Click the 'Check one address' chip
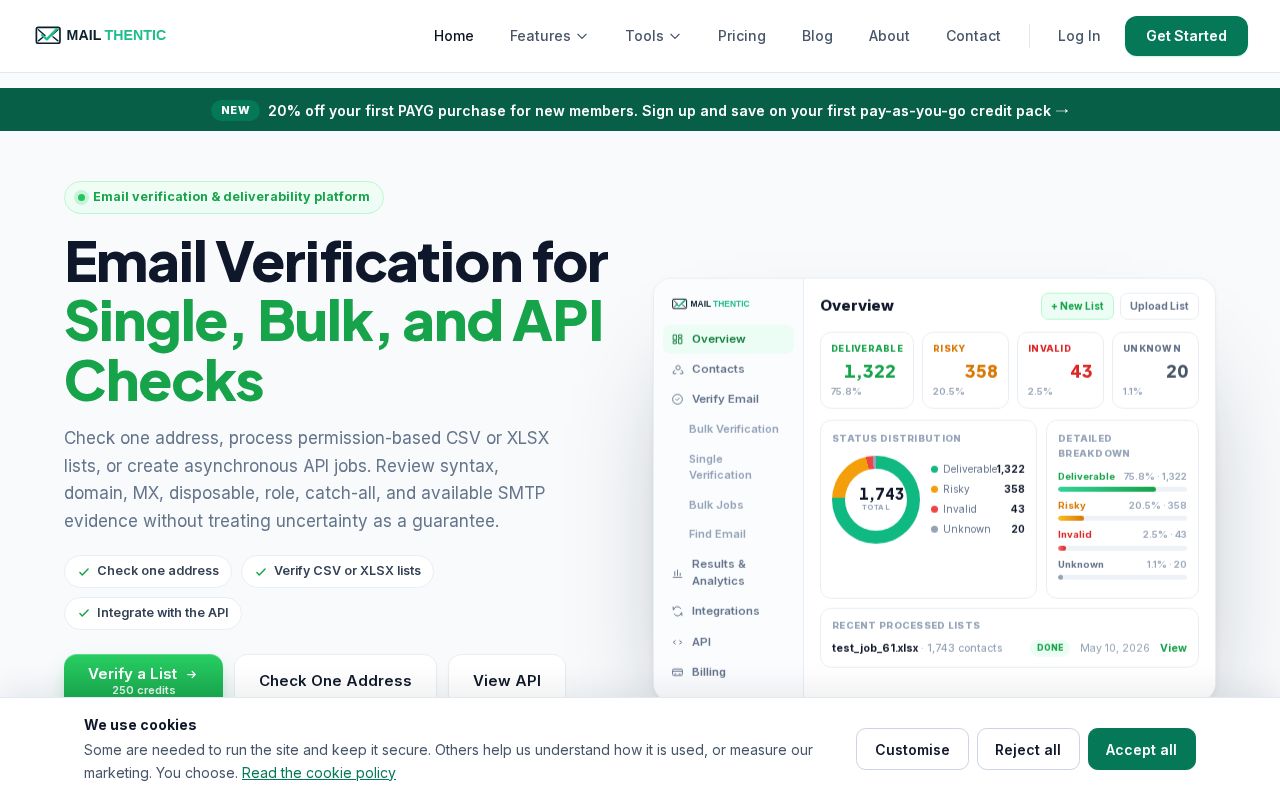Viewport: 1280px width, 800px height. [148, 571]
